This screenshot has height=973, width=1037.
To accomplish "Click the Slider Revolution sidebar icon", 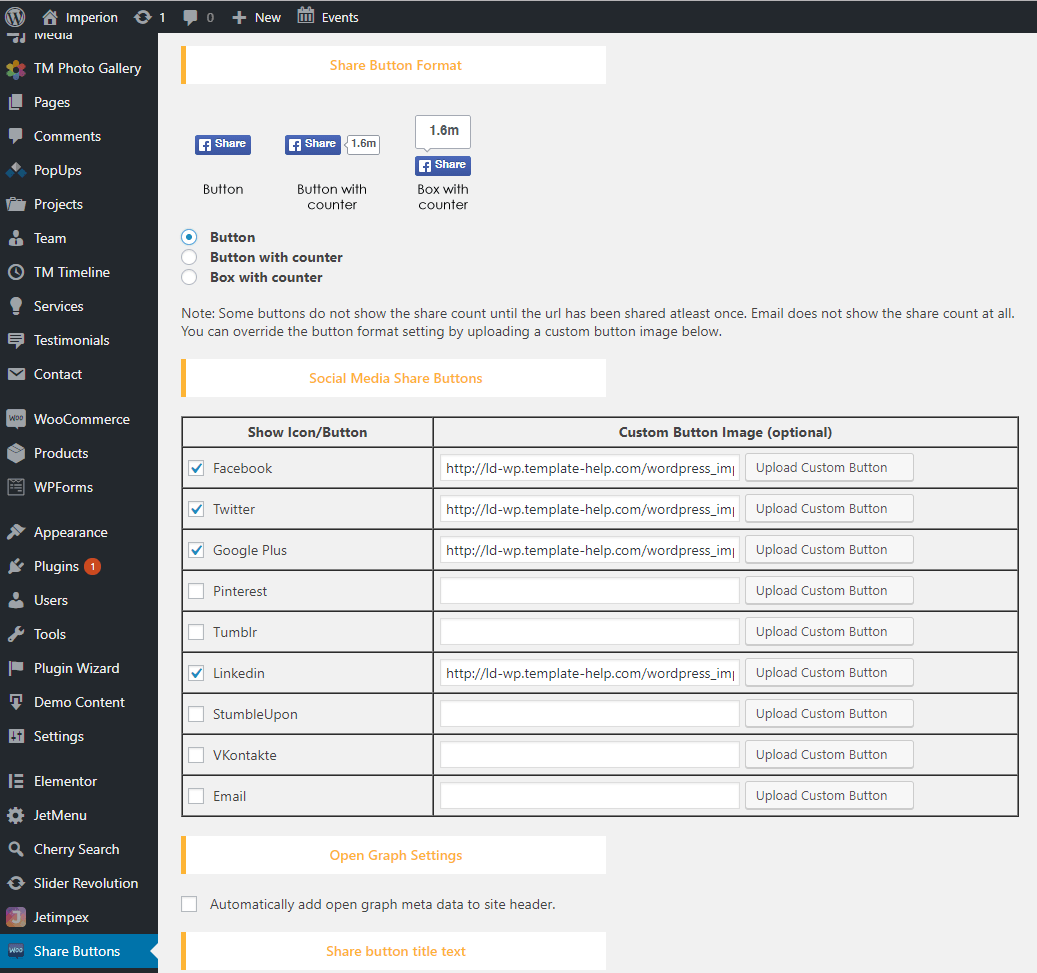I will point(16,884).
